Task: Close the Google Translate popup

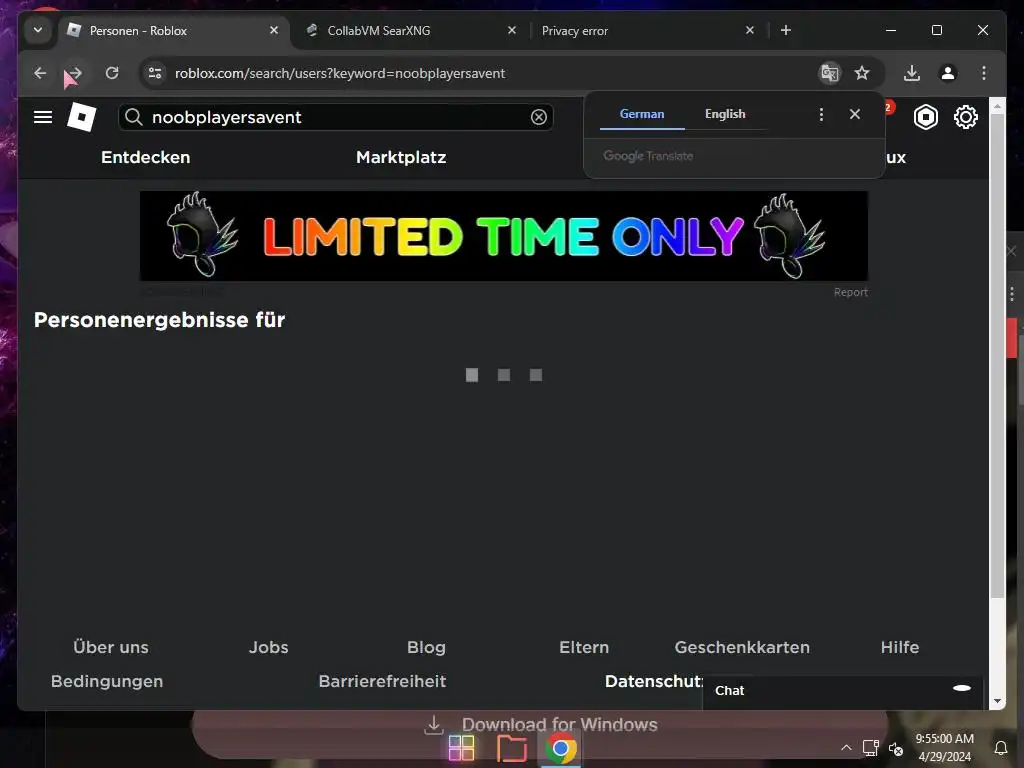Action: click(x=855, y=114)
